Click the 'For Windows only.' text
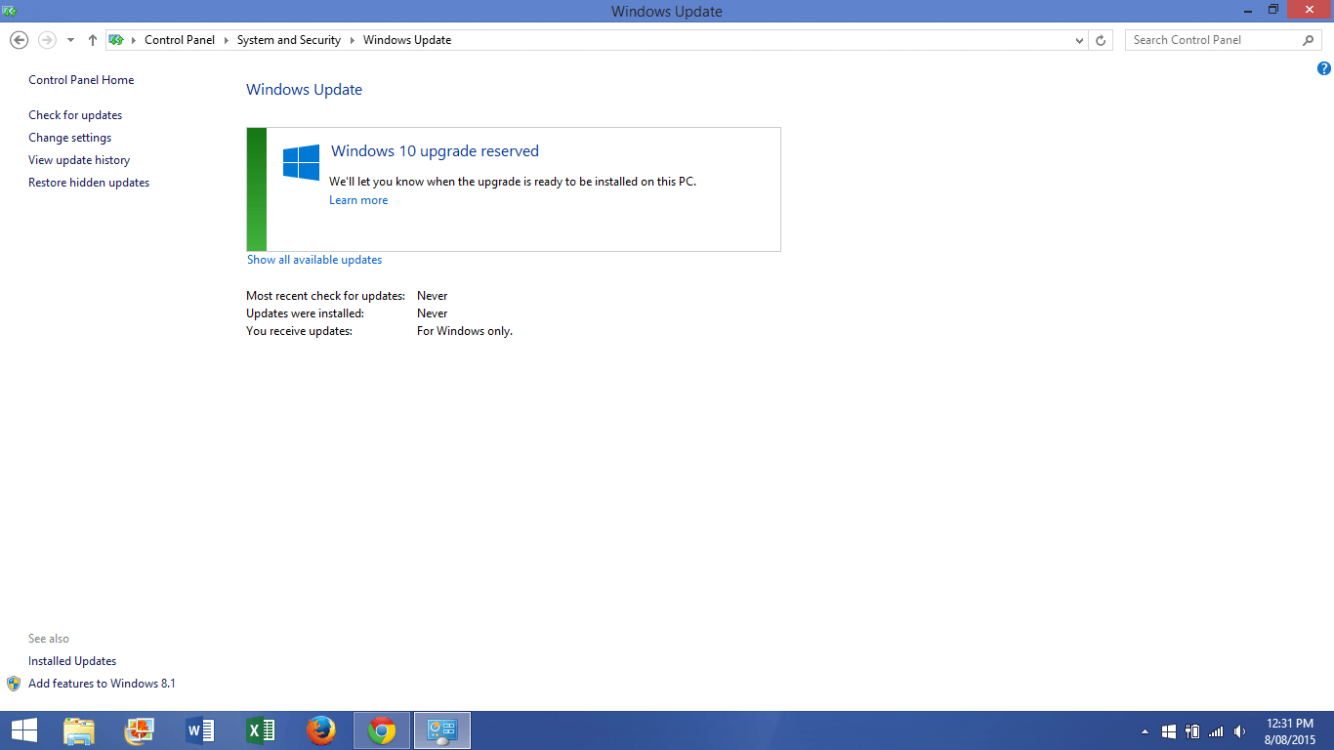1334x750 pixels. (465, 331)
